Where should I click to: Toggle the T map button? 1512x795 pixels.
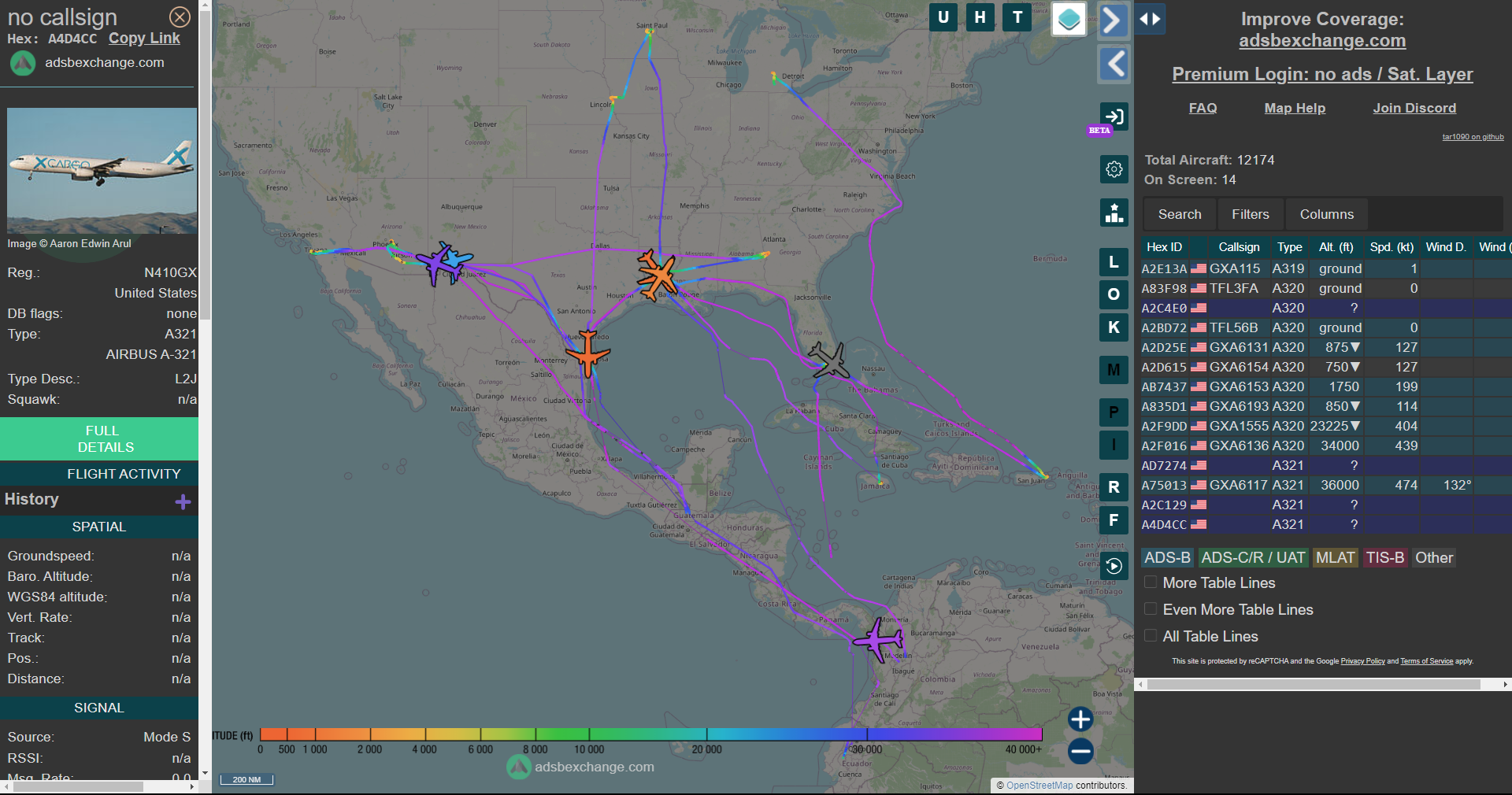click(x=1017, y=17)
